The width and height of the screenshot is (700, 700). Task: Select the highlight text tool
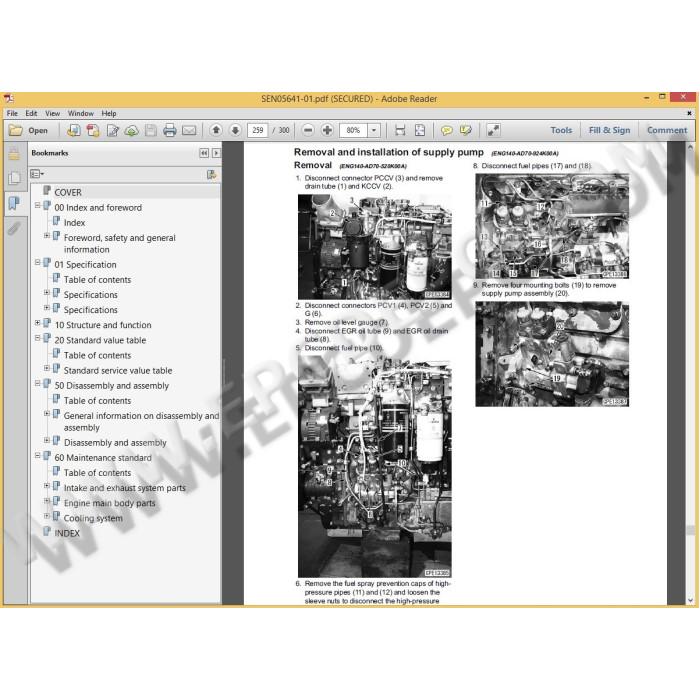click(465, 130)
